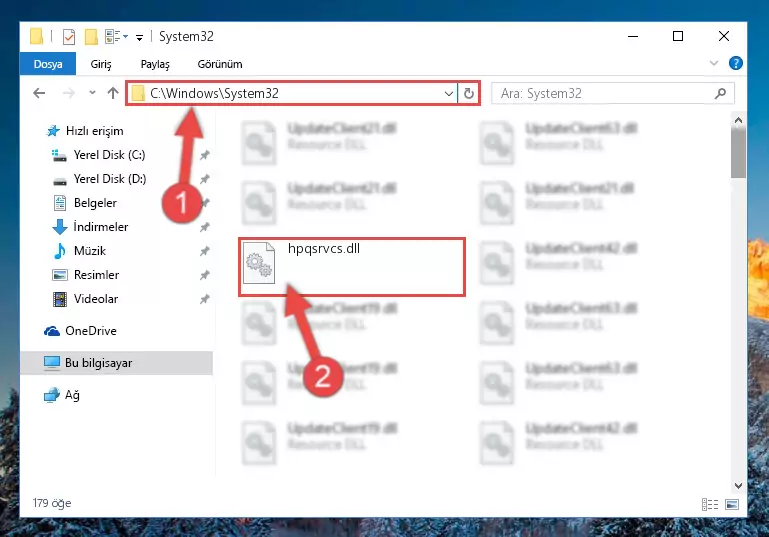Select the hpqsrvcs.dll file

(352, 267)
